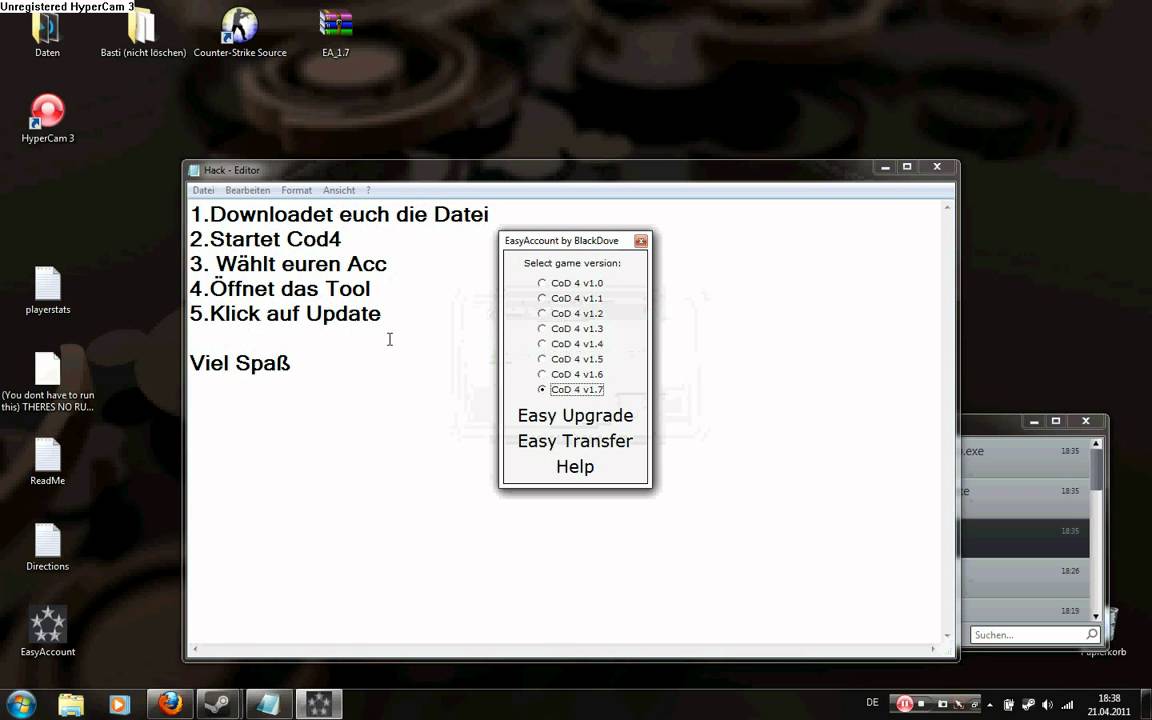Open the Datei menu in Editor

pyautogui.click(x=204, y=190)
